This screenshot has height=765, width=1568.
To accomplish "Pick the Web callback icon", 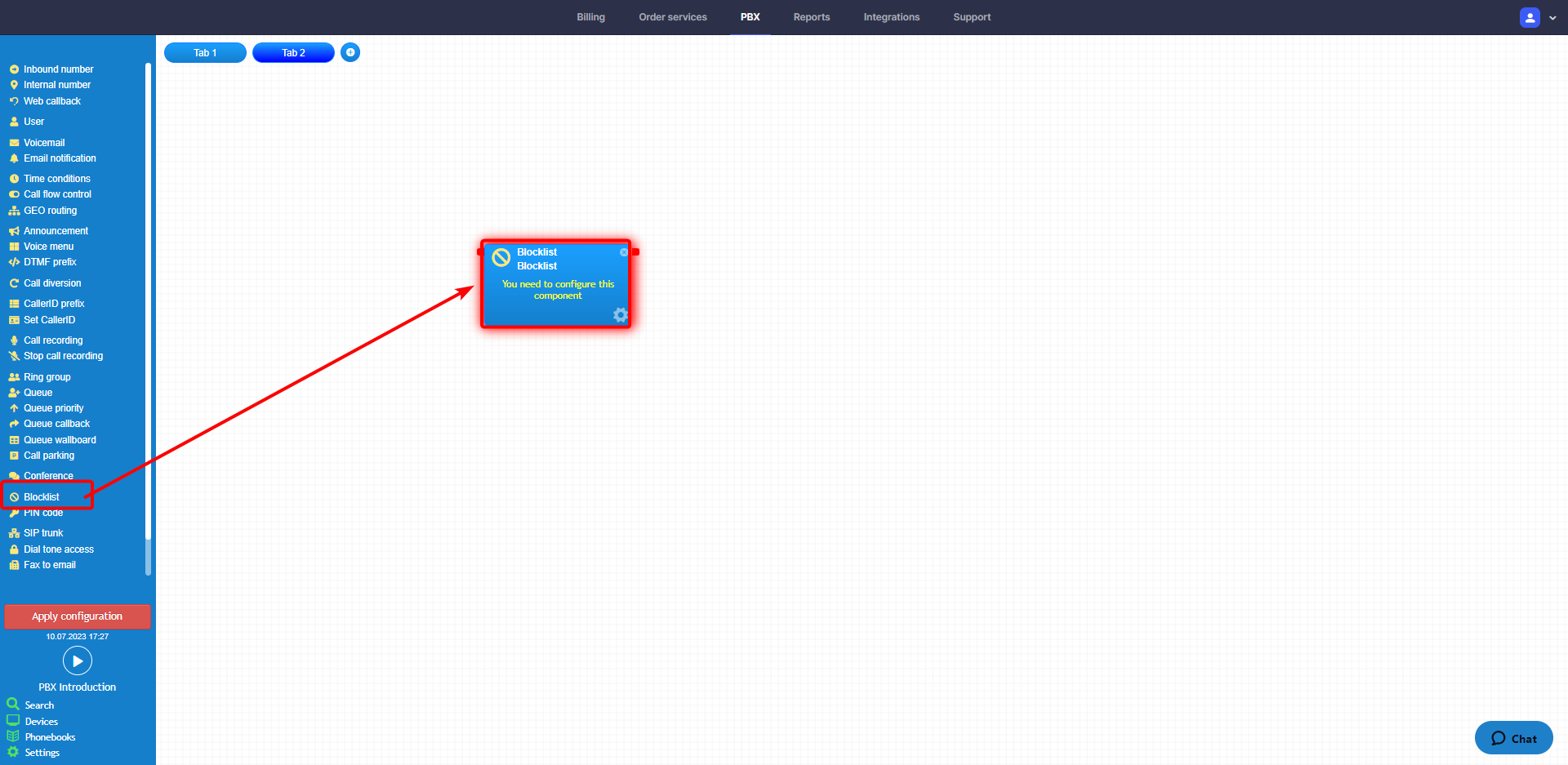I will [14, 101].
